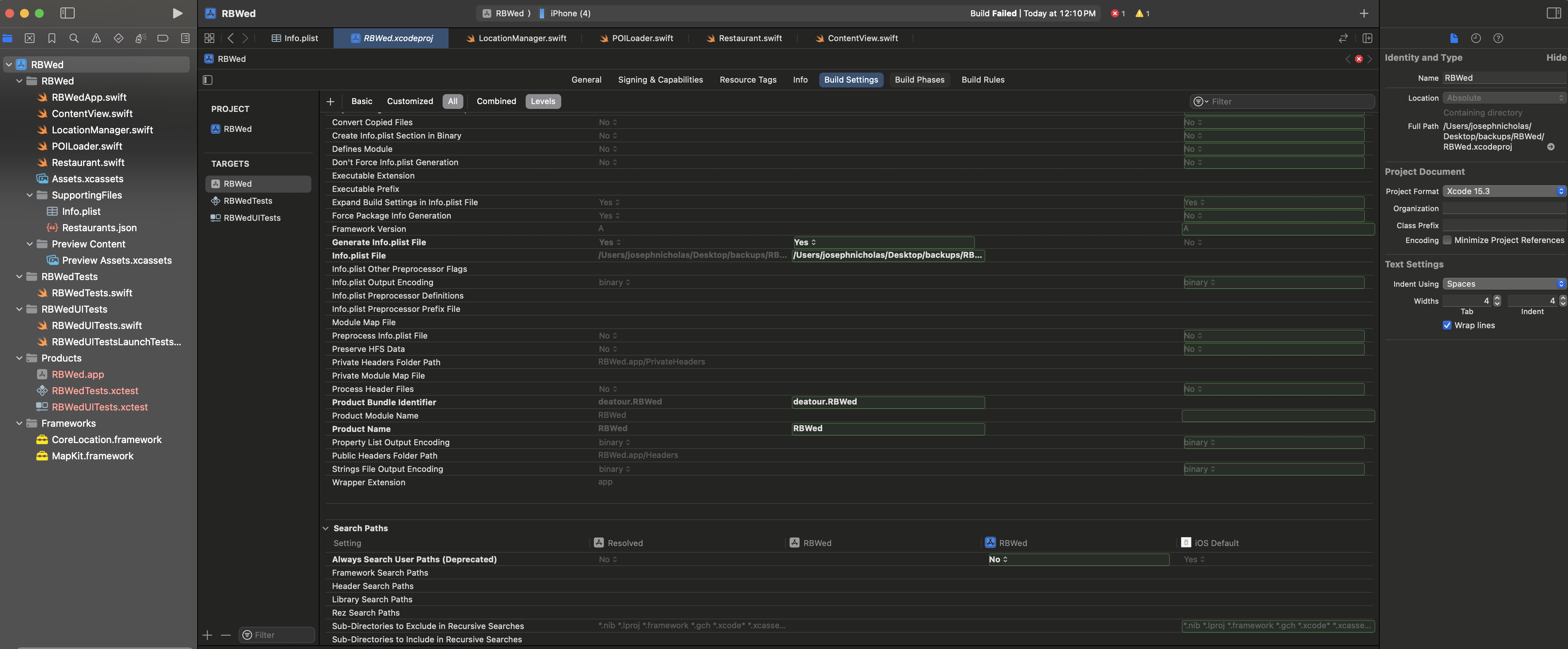
Task: Switch to ContentView.swift editor tab
Action: point(857,38)
